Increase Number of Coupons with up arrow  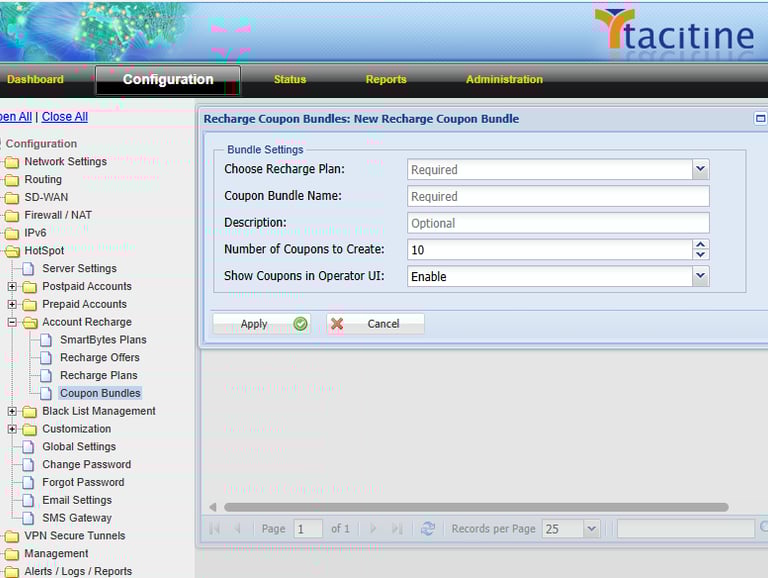[x=700, y=244]
